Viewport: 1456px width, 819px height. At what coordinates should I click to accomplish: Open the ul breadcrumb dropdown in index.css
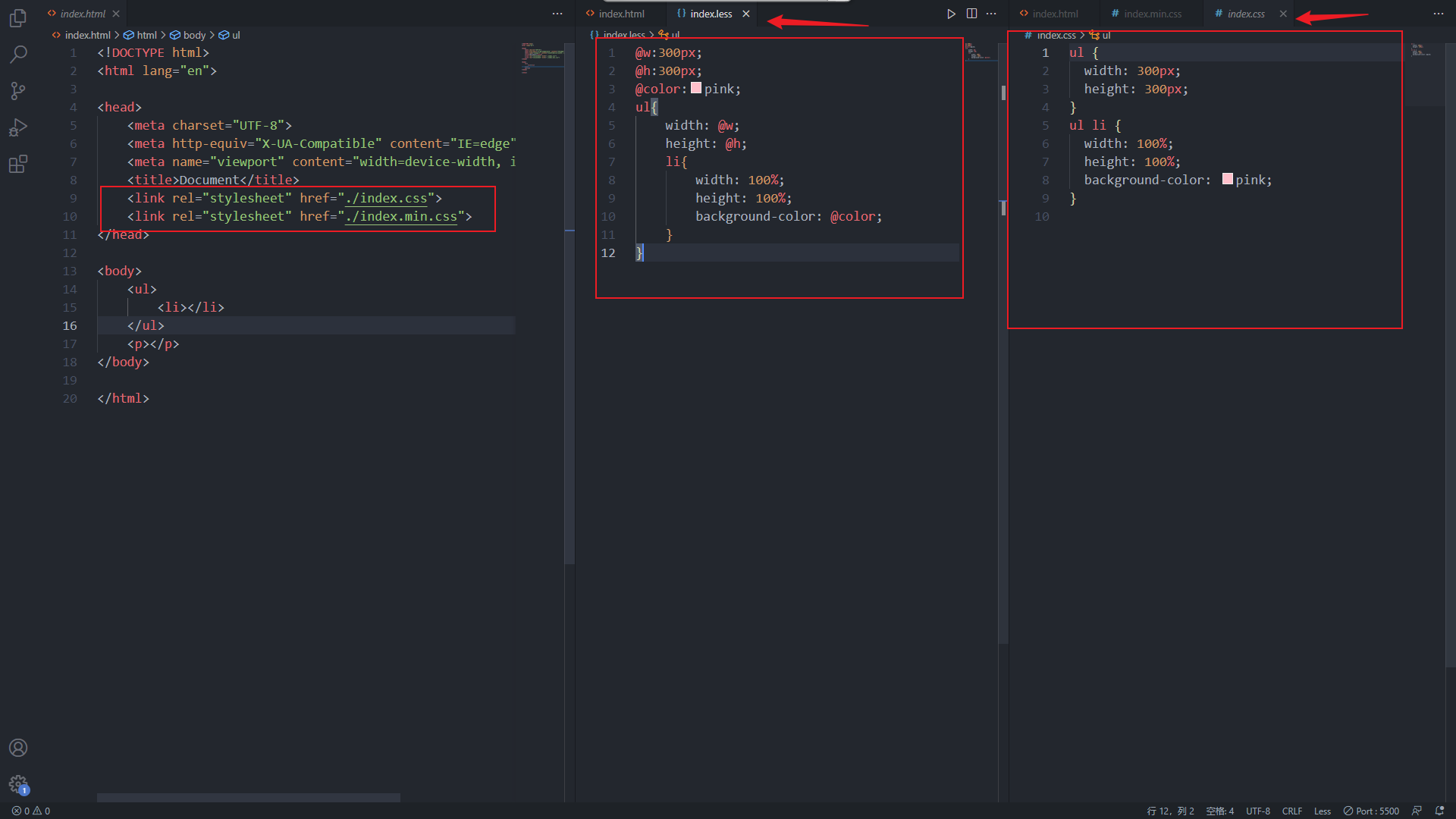pyautogui.click(x=1105, y=35)
